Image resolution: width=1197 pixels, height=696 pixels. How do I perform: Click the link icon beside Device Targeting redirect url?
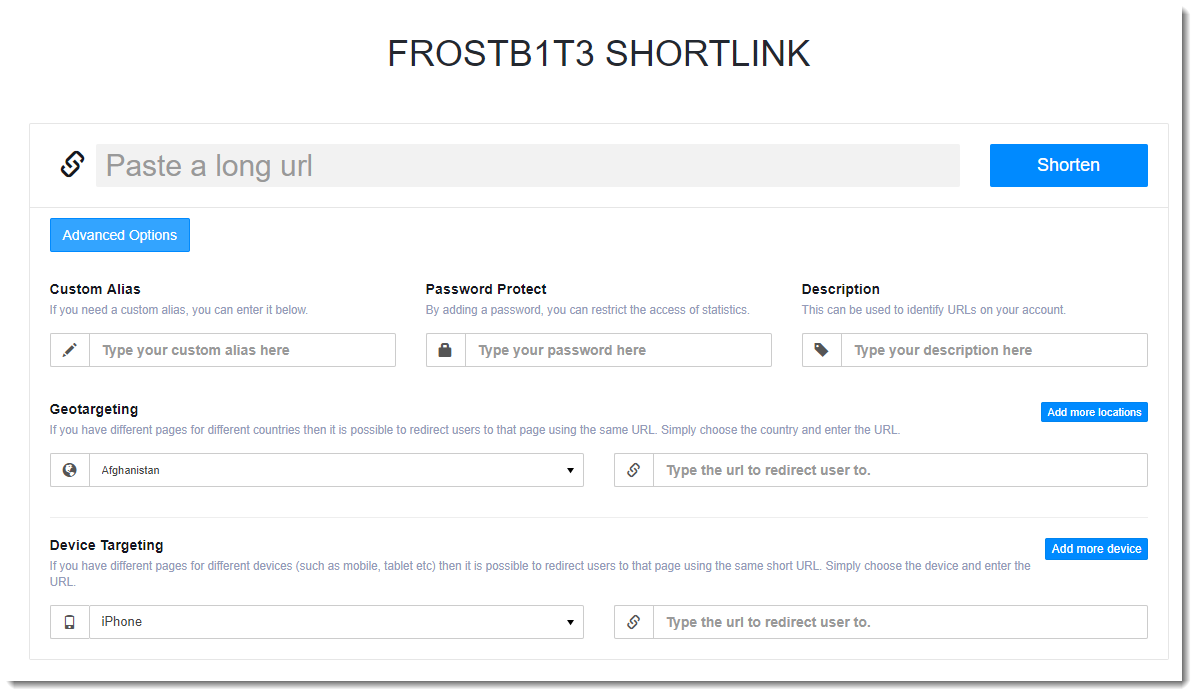634,622
